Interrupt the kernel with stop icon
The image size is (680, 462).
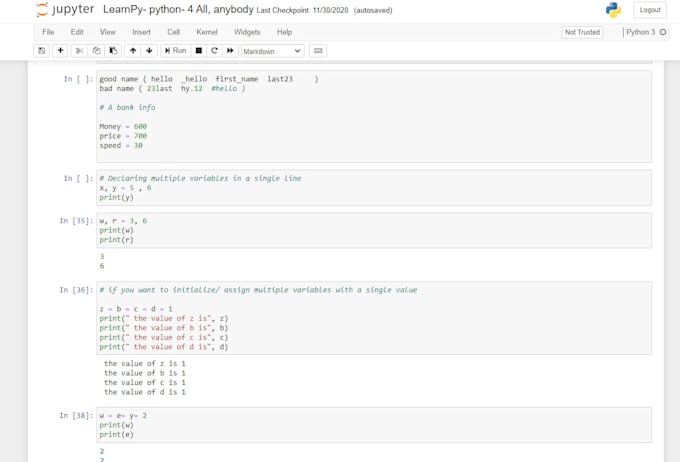tap(199, 51)
